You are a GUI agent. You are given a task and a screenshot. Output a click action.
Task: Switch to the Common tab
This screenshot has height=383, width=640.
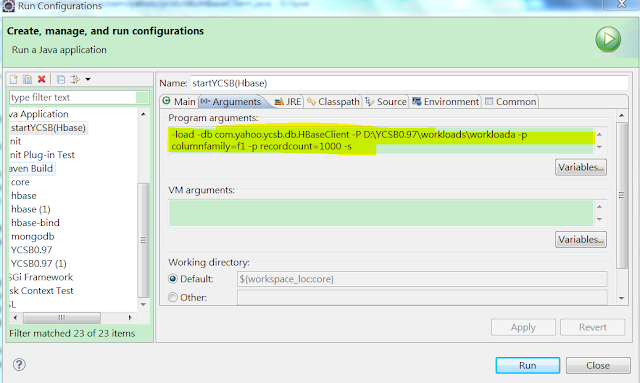click(x=511, y=102)
